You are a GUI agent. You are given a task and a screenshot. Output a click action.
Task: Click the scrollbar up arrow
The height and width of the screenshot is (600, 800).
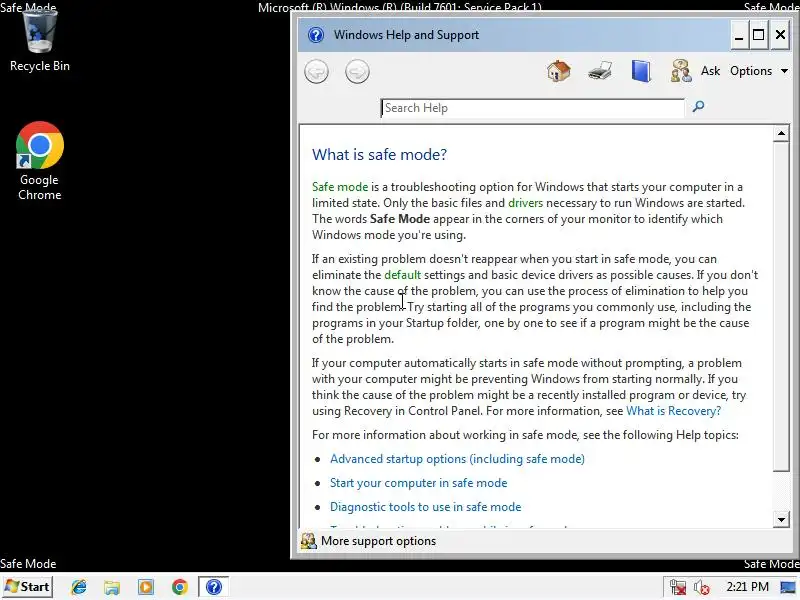(x=781, y=134)
